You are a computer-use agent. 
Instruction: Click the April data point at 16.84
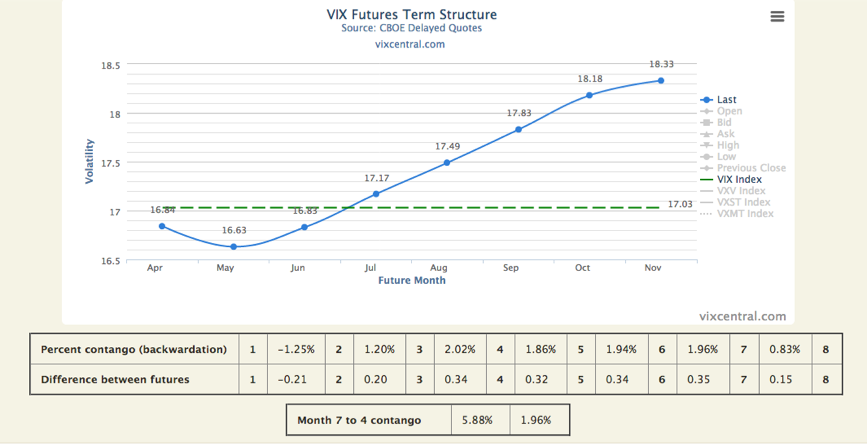[162, 226]
